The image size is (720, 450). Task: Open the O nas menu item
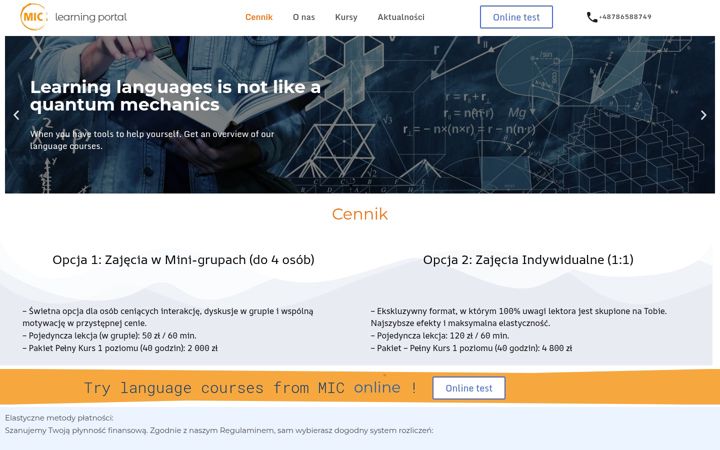point(304,17)
